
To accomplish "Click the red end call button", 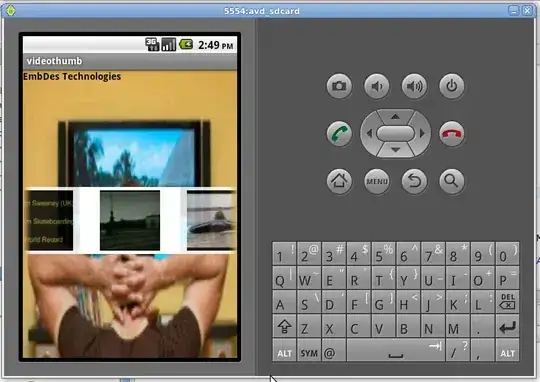I will pos(452,134).
